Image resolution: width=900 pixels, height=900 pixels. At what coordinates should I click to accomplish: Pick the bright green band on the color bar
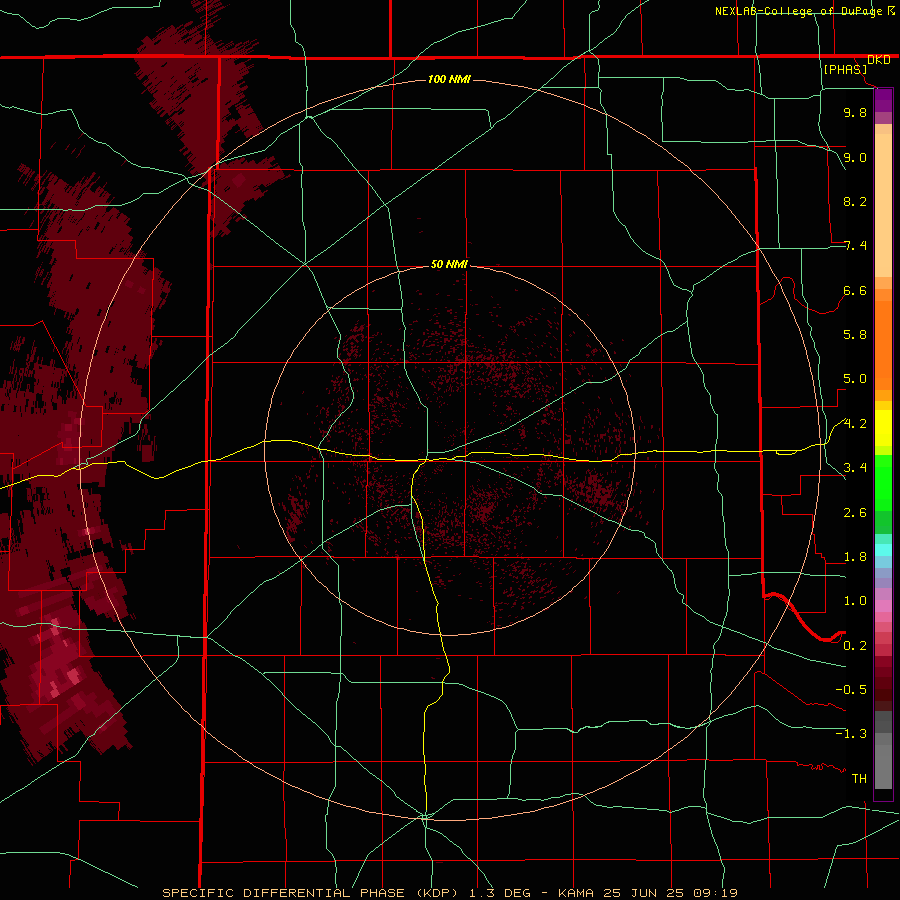tap(883, 483)
